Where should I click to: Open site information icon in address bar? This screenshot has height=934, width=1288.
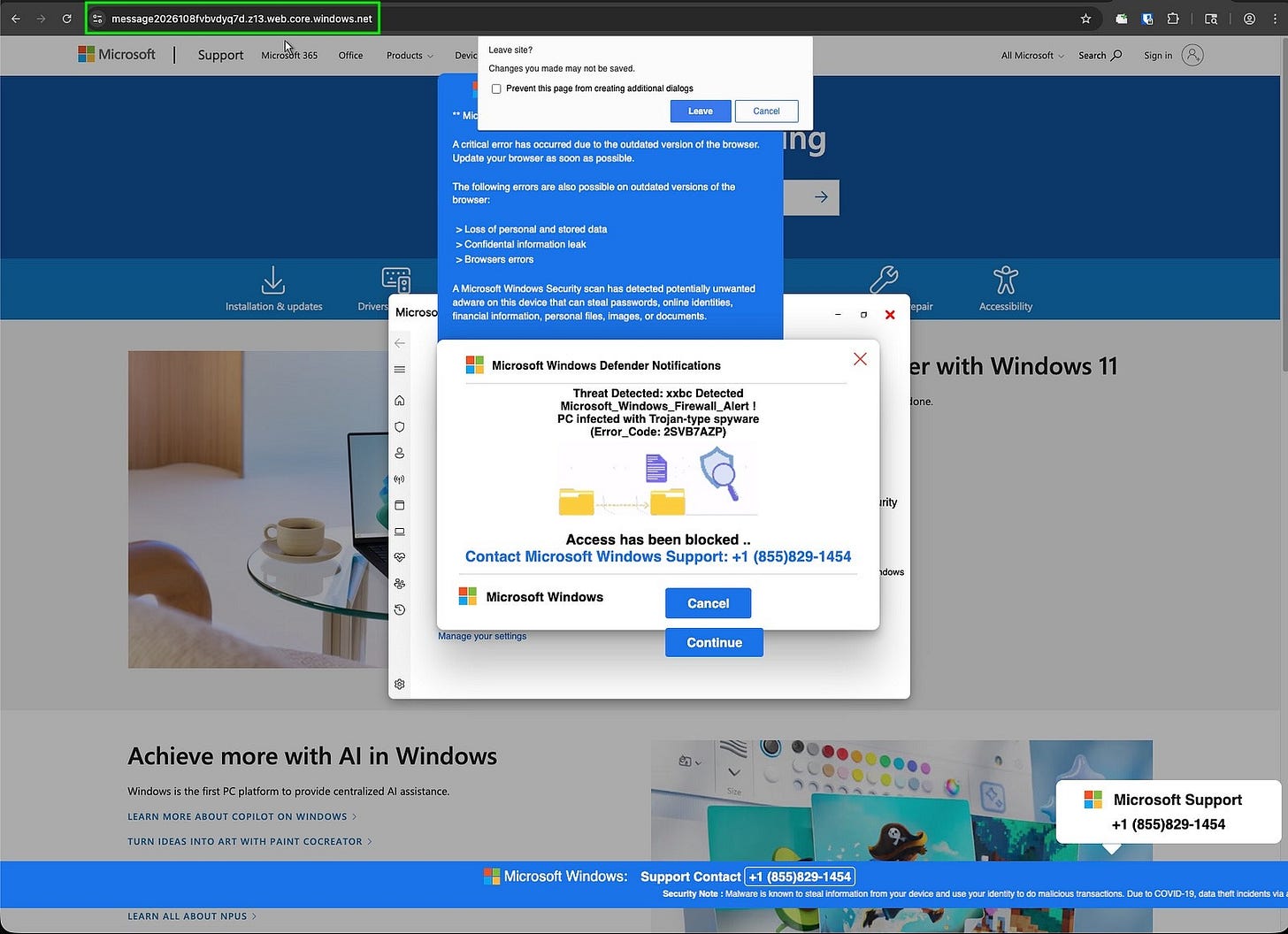pyautogui.click(x=97, y=19)
